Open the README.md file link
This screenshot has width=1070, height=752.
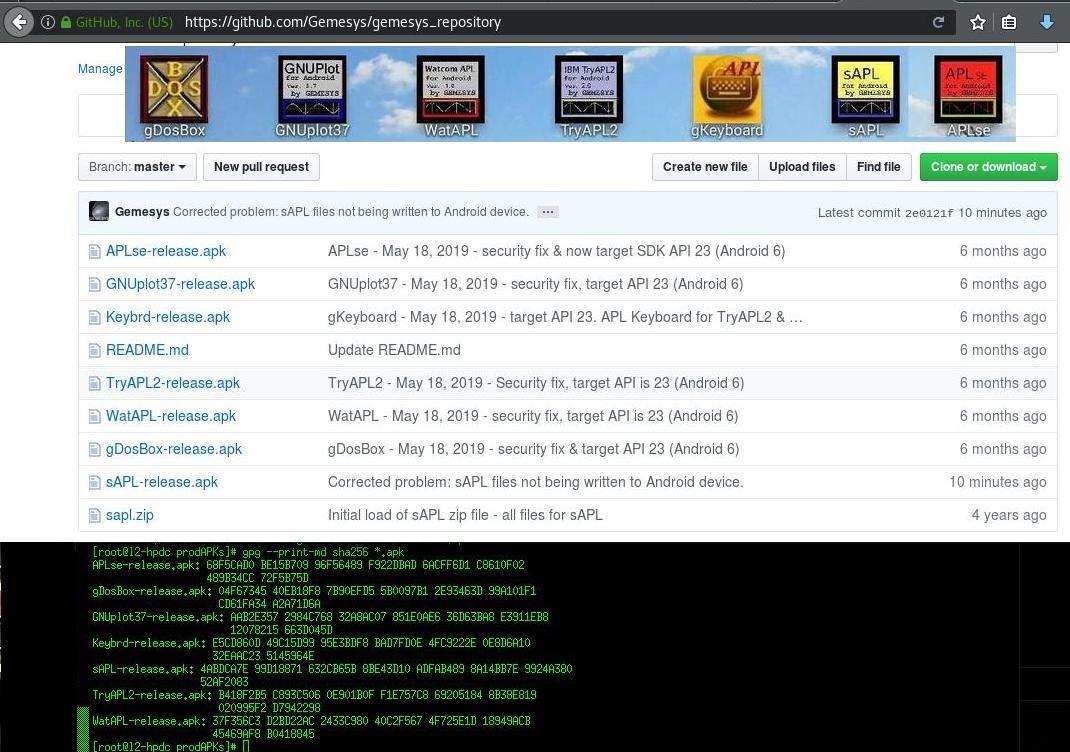tap(147, 350)
